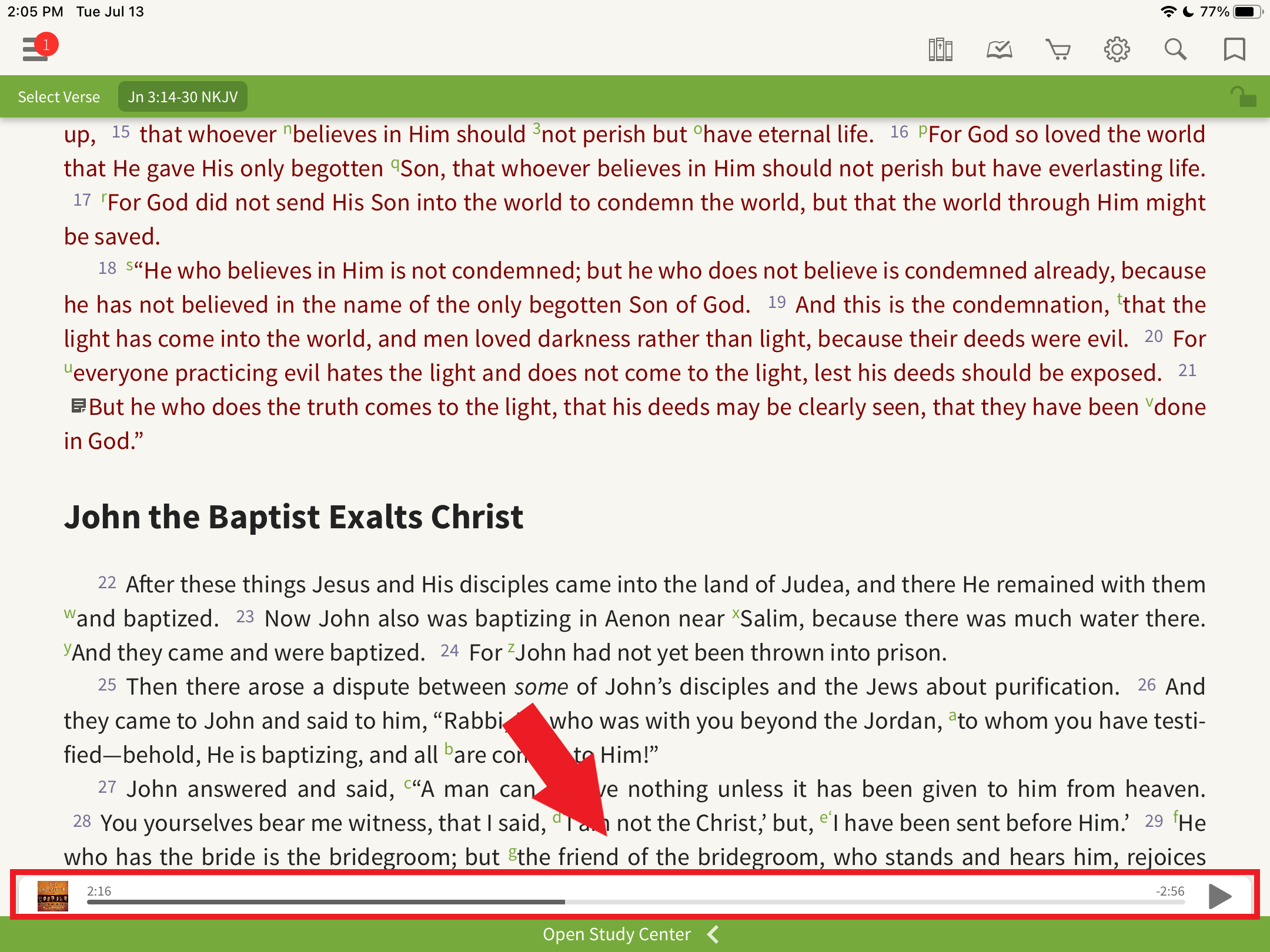This screenshot has height=952, width=1270.
Task: Open cross-reference s before 'He who believes'
Action: click(x=130, y=266)
